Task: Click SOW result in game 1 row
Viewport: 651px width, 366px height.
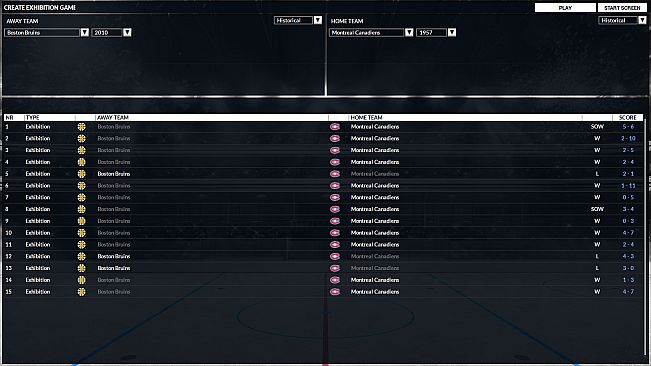Action: tap(597, 127)
